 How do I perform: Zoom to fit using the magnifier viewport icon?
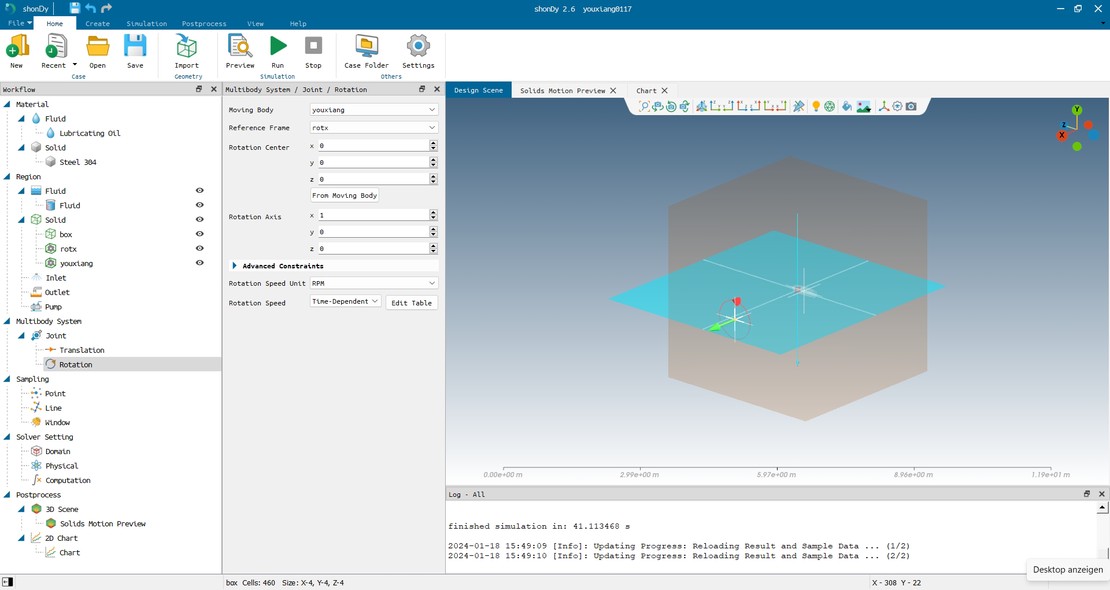(x=643, y=106)
